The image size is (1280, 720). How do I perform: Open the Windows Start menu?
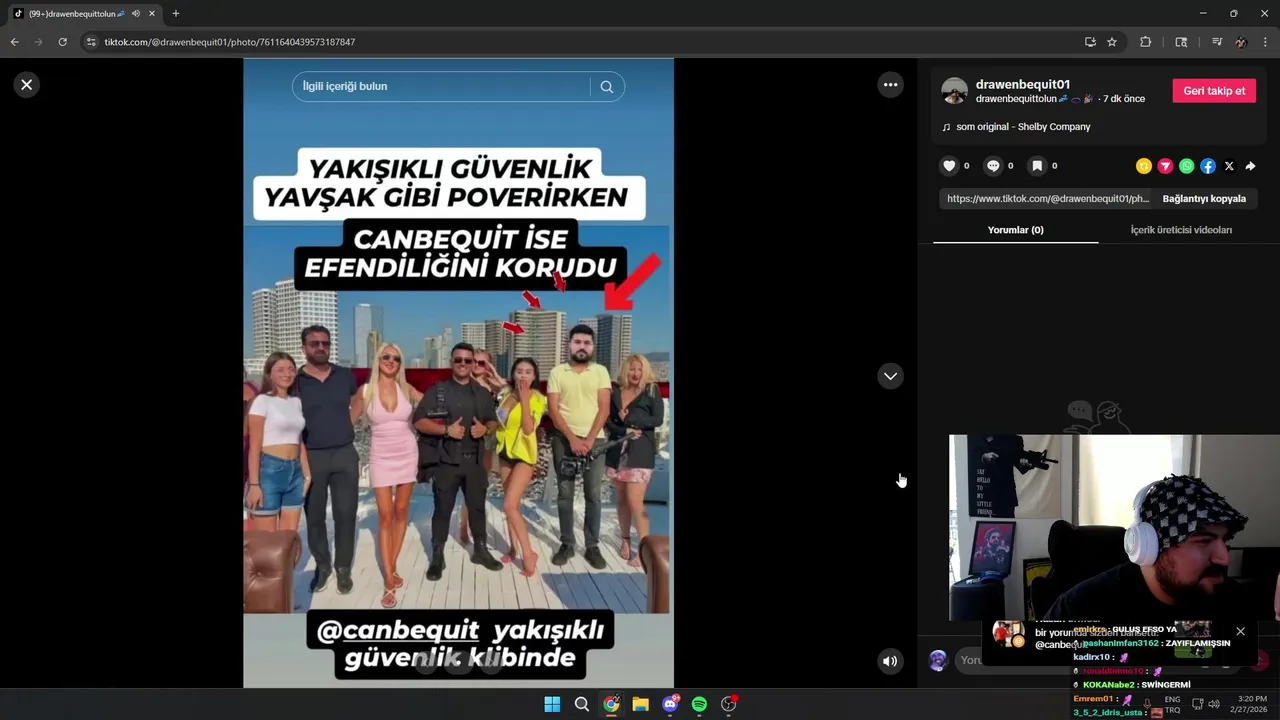(552, 704)
